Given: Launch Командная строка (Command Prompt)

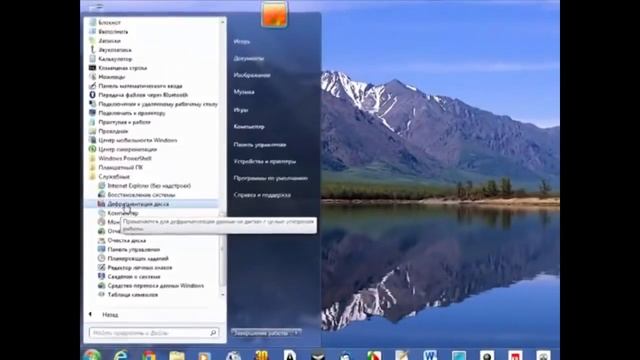Looking at the screenshot, I should pyautogui.click(x=122, y=68).
